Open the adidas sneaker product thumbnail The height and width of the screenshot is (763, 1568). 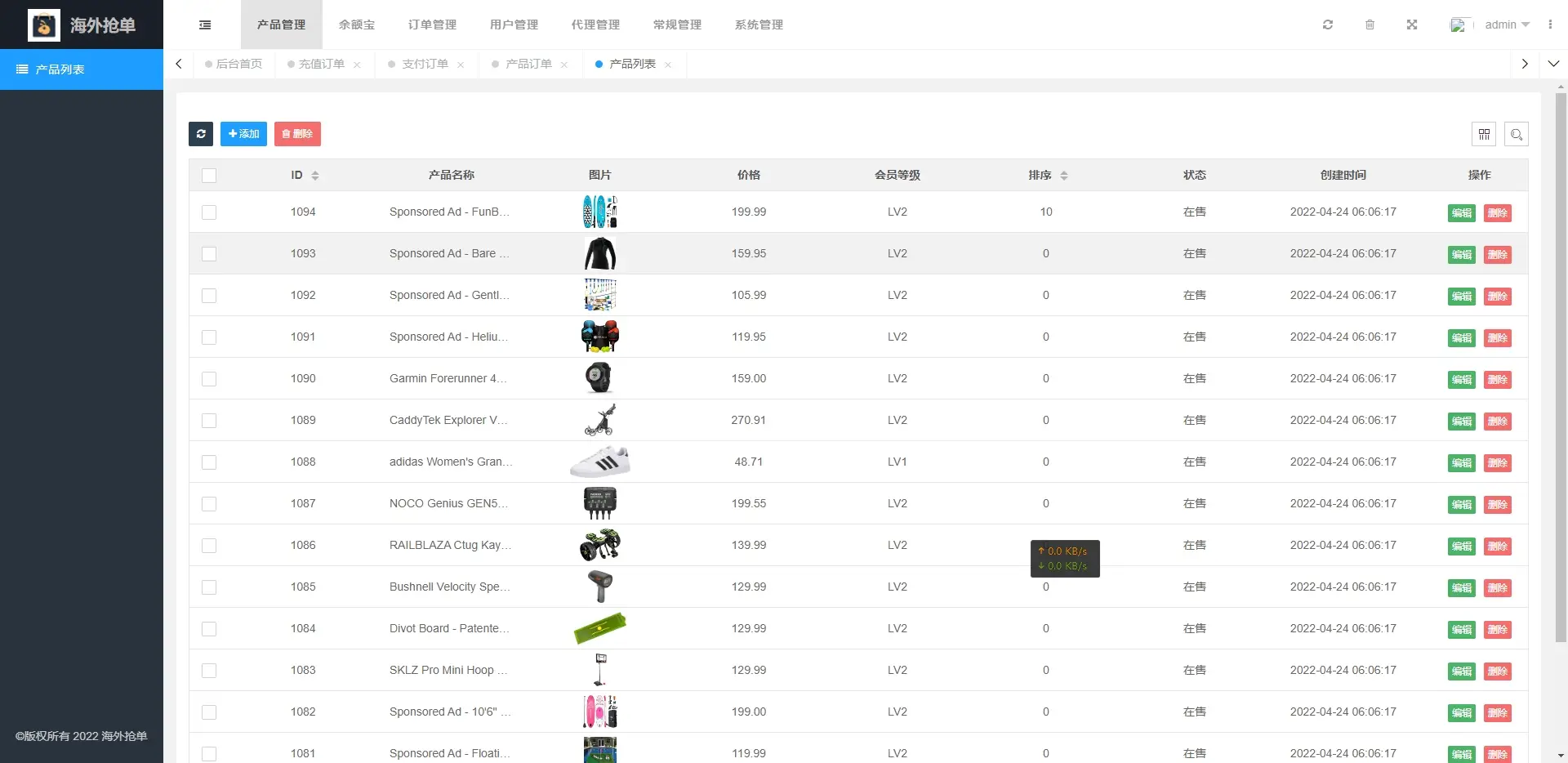pos(600,462)
